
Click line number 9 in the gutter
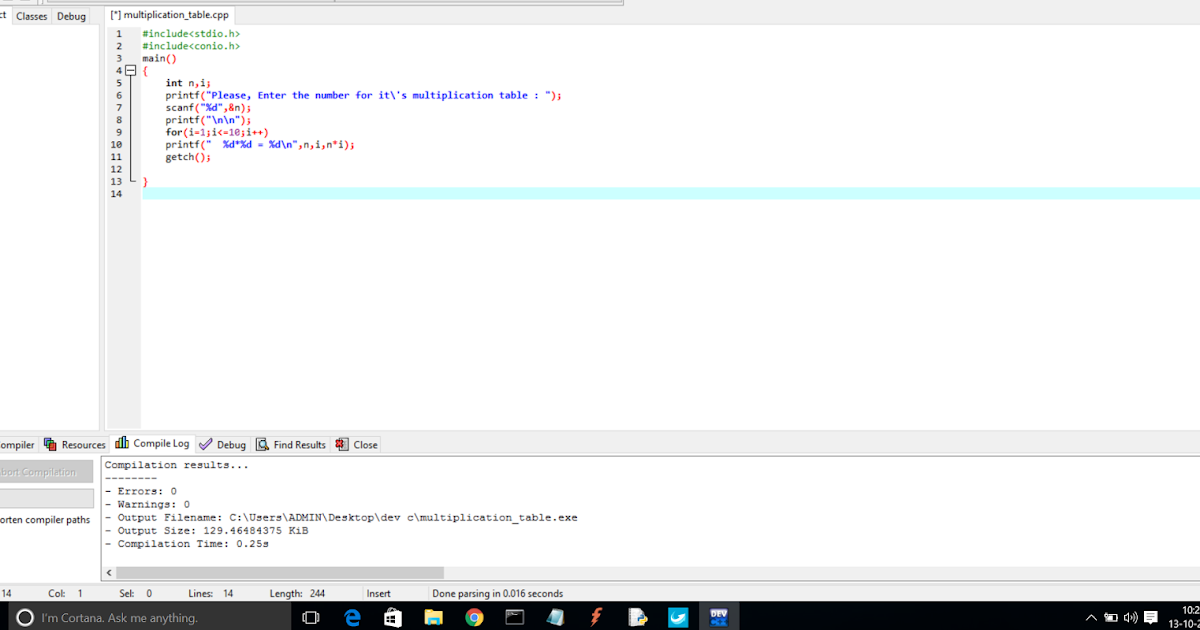[119, 132]
